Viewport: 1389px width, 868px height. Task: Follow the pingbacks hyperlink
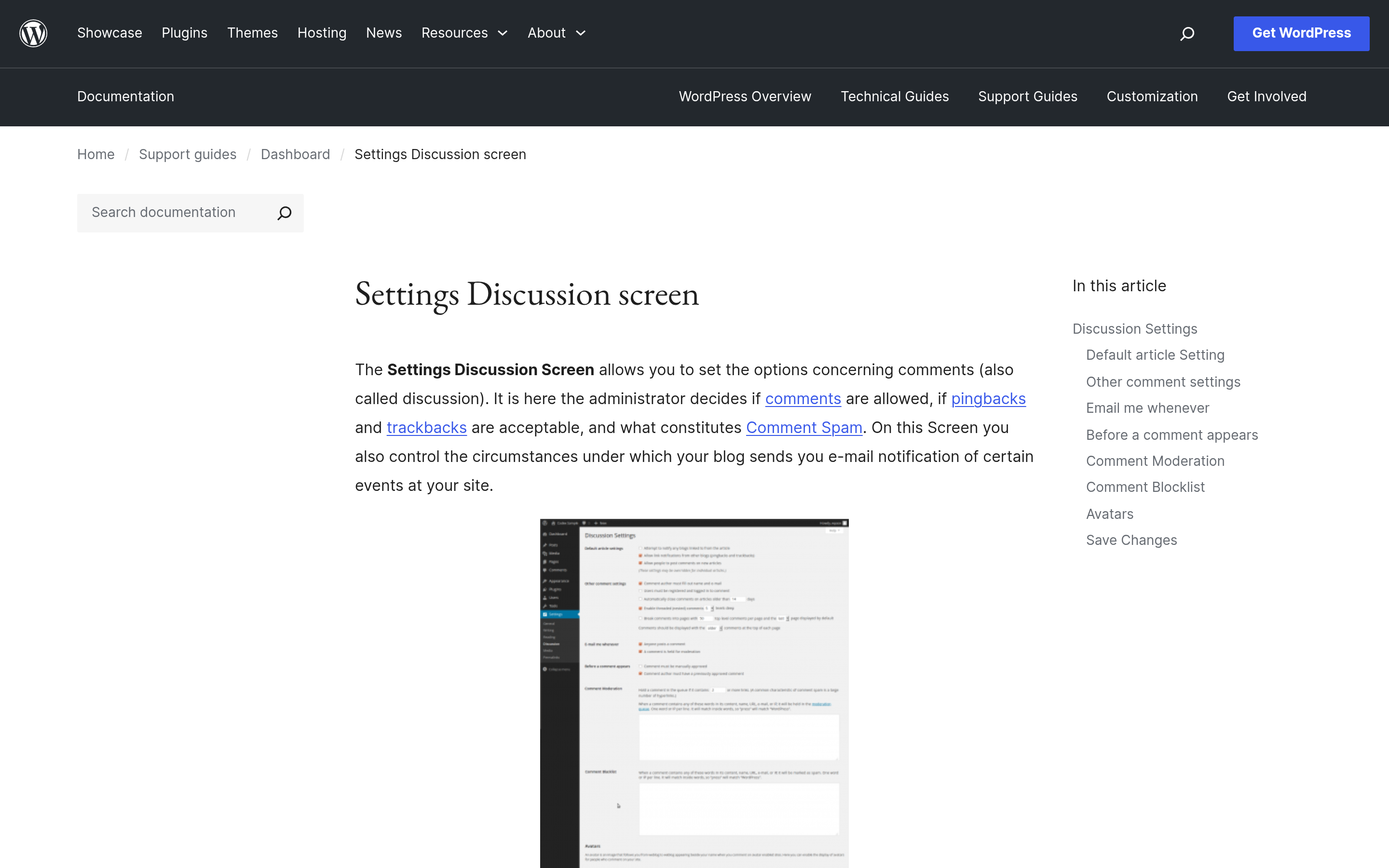point(988,399)
